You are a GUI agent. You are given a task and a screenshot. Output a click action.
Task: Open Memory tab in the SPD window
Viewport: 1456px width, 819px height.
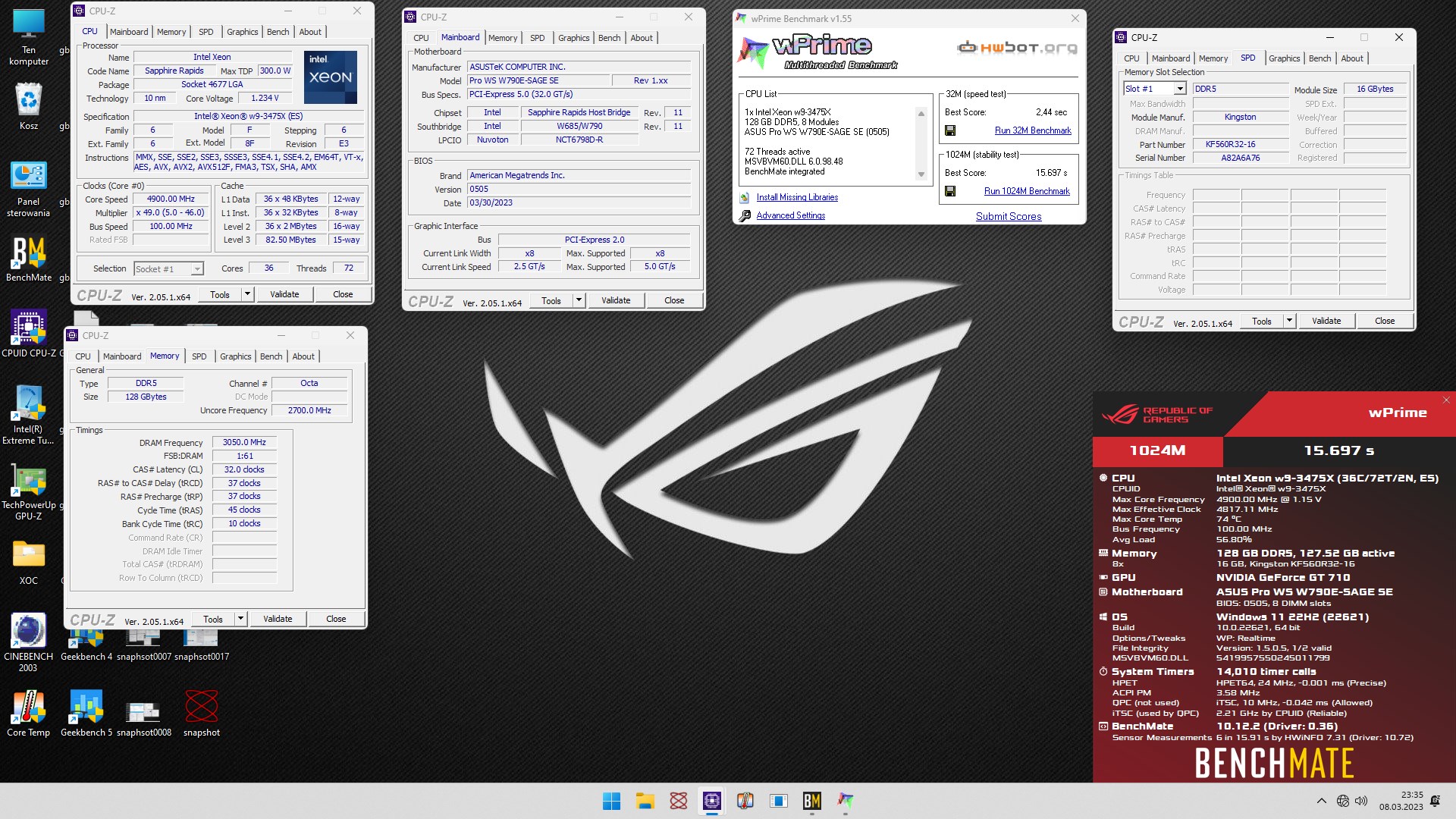click(x=1213, y=58)
